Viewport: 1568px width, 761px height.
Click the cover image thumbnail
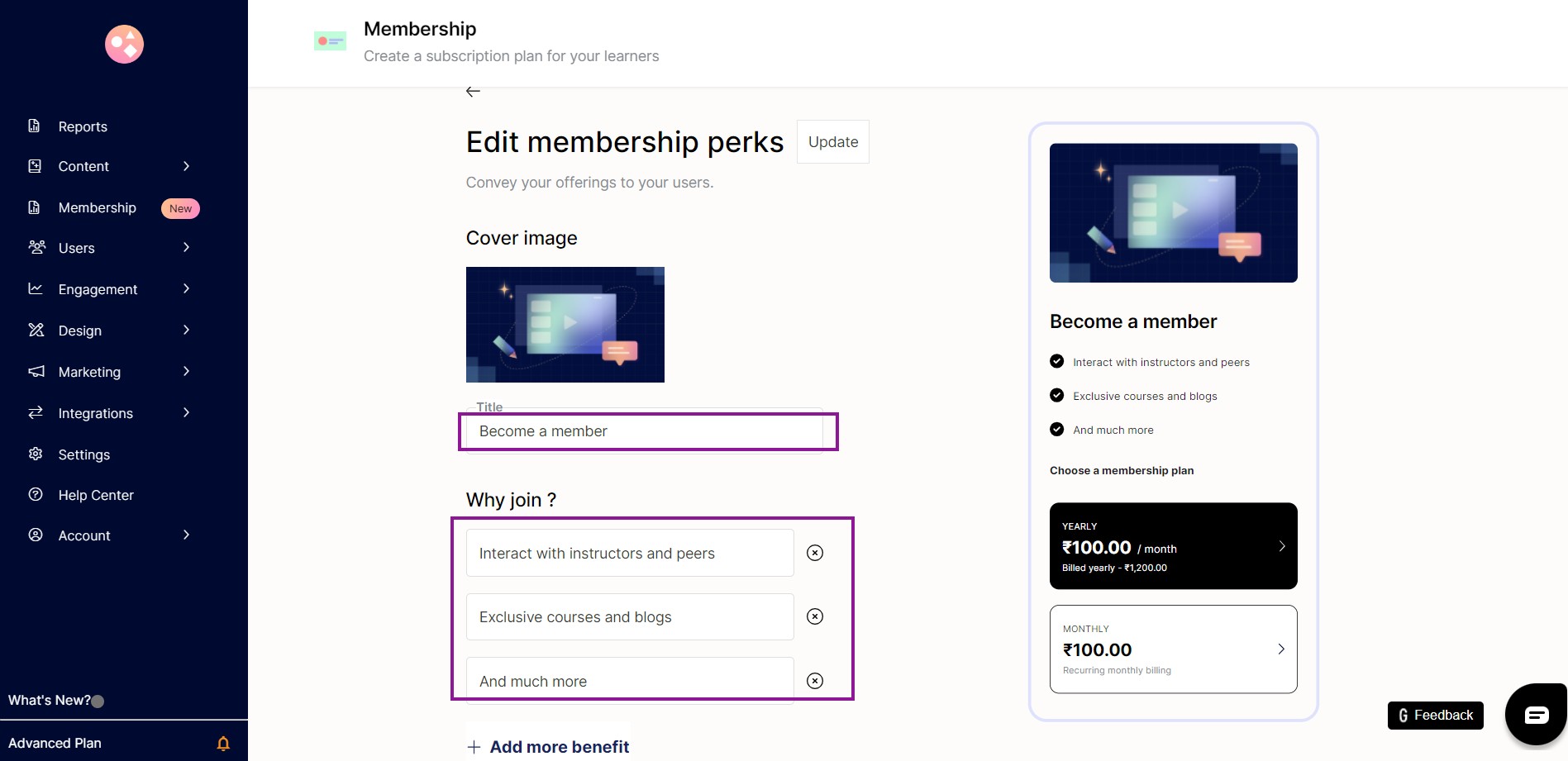click(565, 325)
